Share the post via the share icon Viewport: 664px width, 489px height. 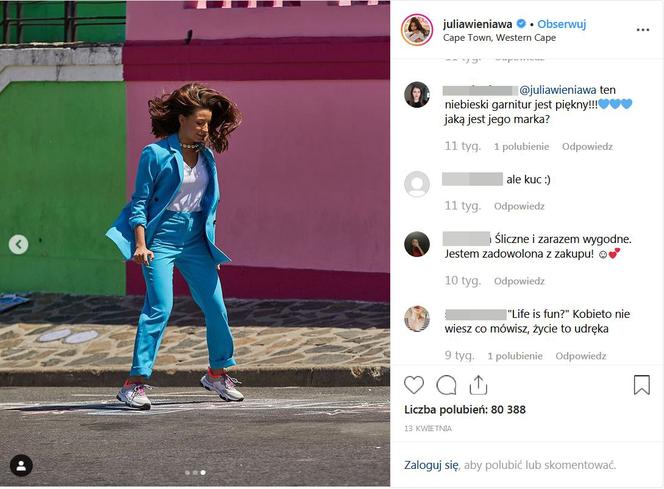(479, 385)
